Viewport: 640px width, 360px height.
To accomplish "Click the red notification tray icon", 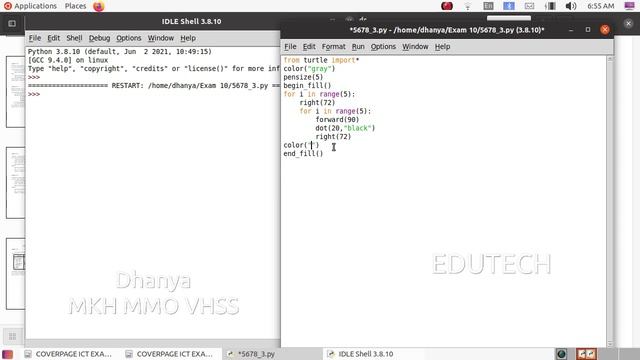I will click(447, 6).
